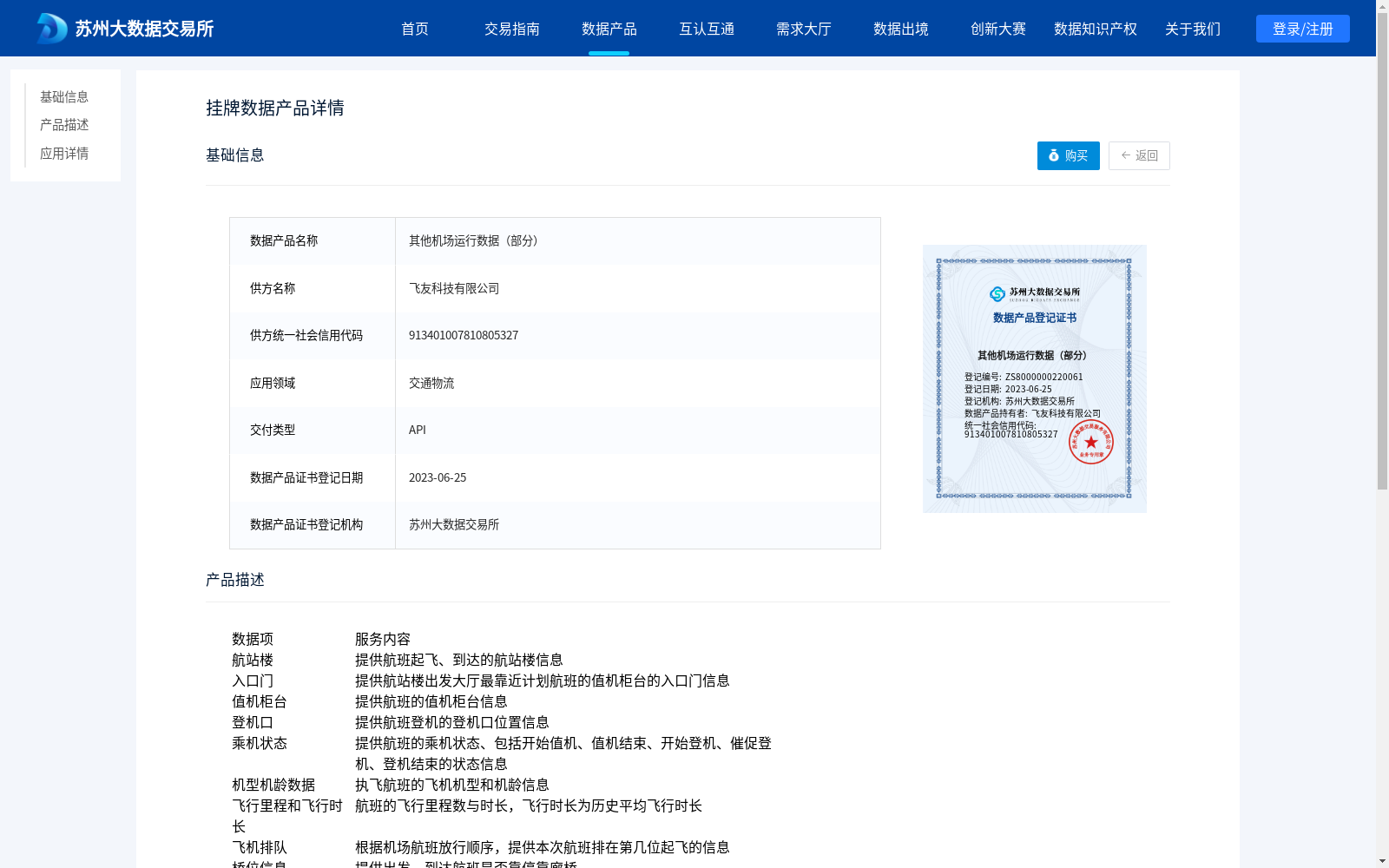This screenshot has height=868, width=1389.
Task: Click the 挂牌数据产品详情 page title
Action: [x=275, y=108]
